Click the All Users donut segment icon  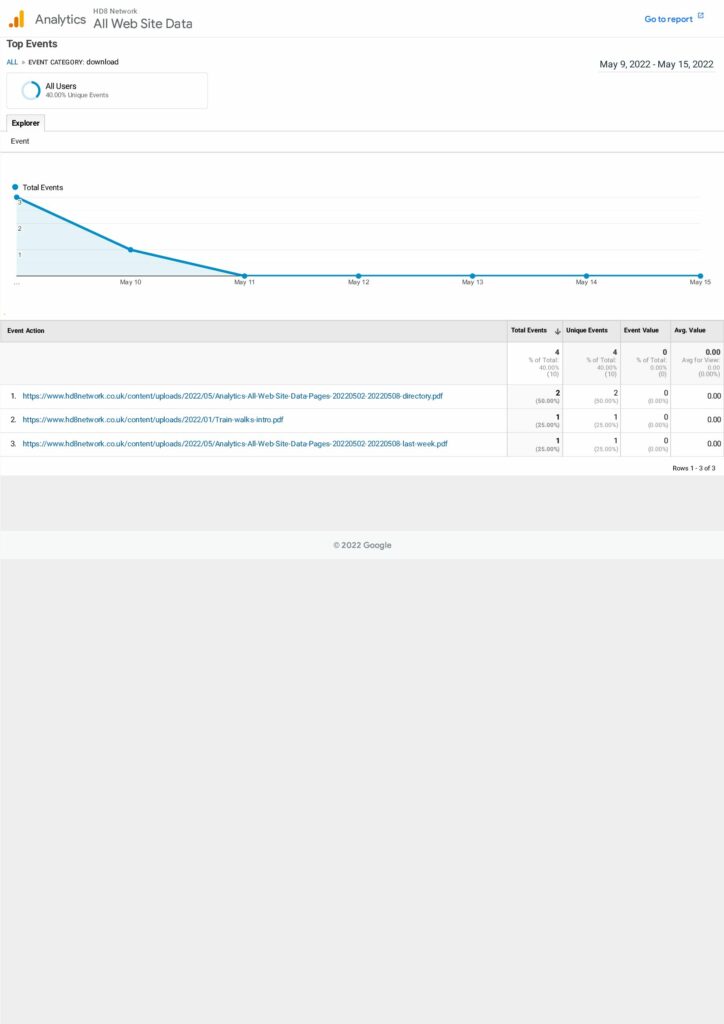tap(31, 90)
